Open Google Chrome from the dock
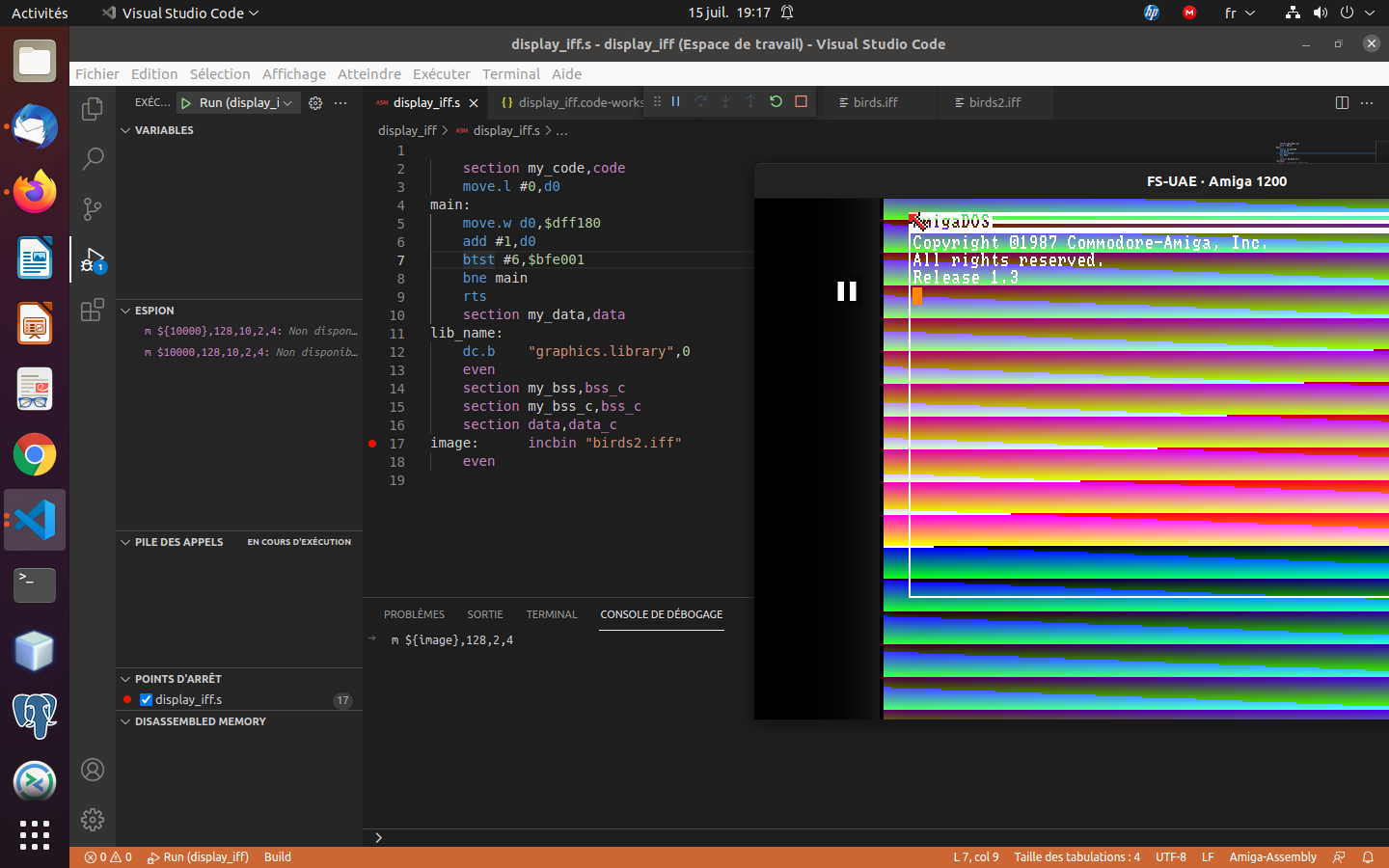Viewport: 1389px width, 868px height. (x=35, y=454)
